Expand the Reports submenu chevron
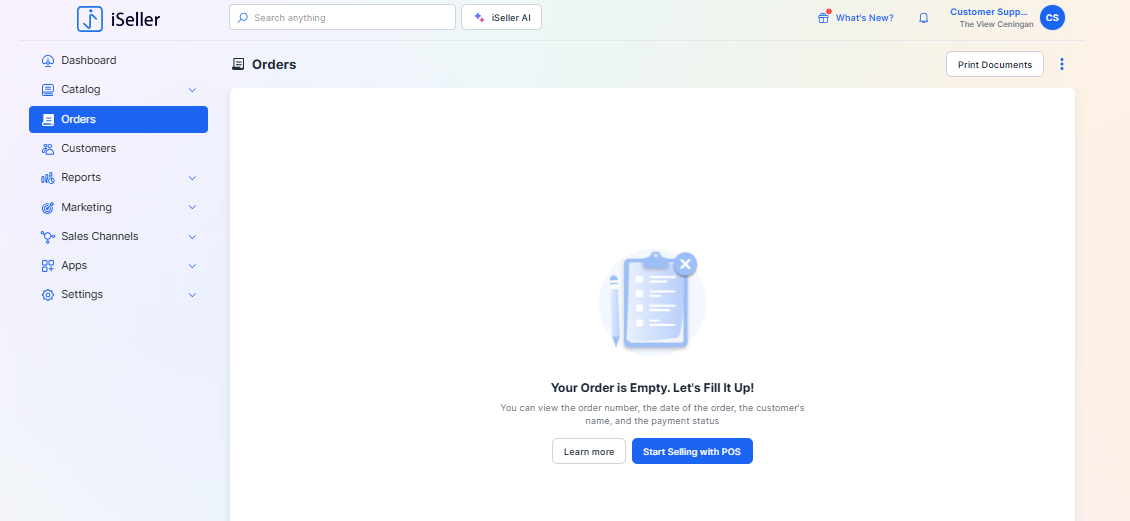Screen dimensions: 1130x521 click(192, 178)
